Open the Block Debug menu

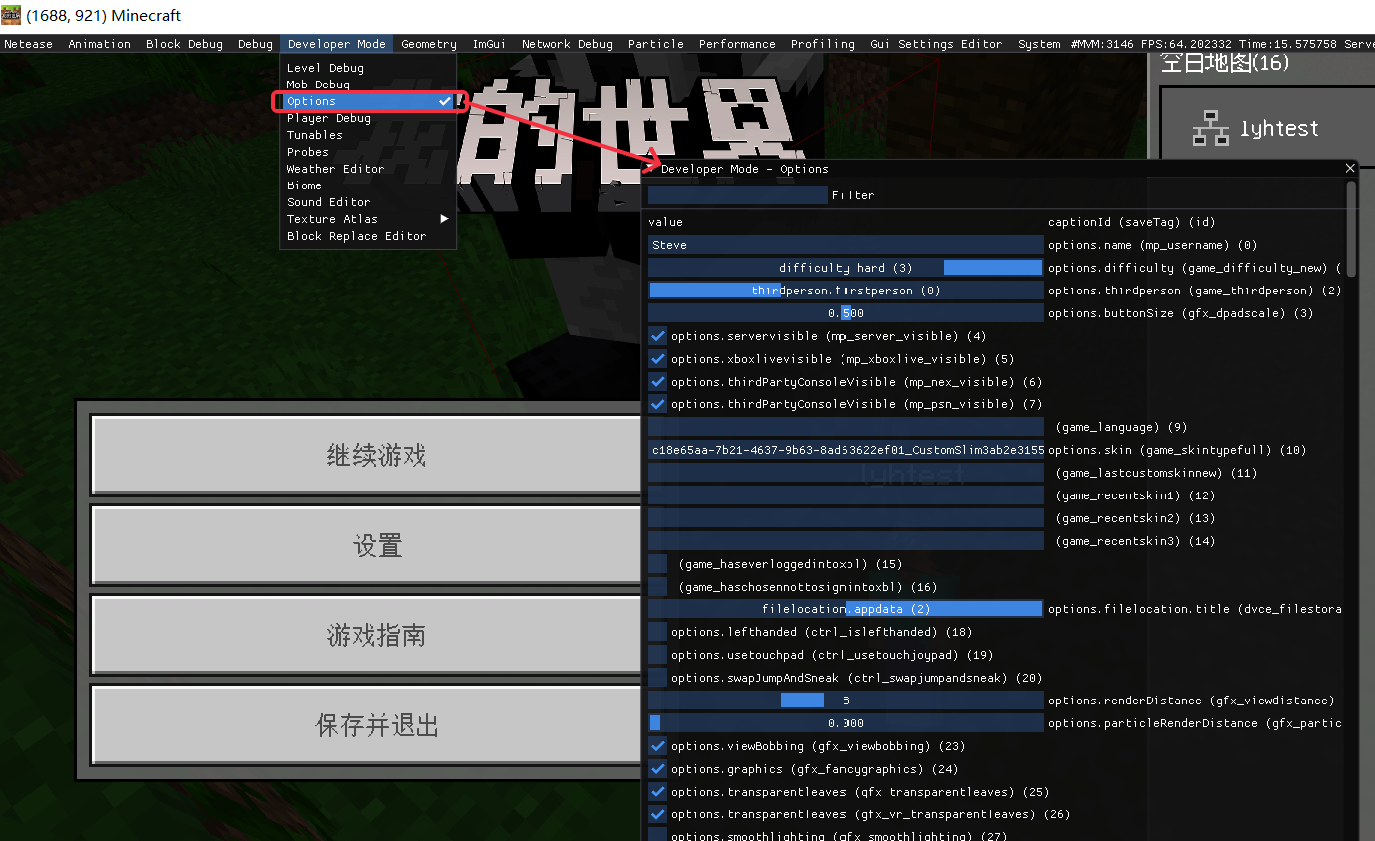tap(184, 44)
